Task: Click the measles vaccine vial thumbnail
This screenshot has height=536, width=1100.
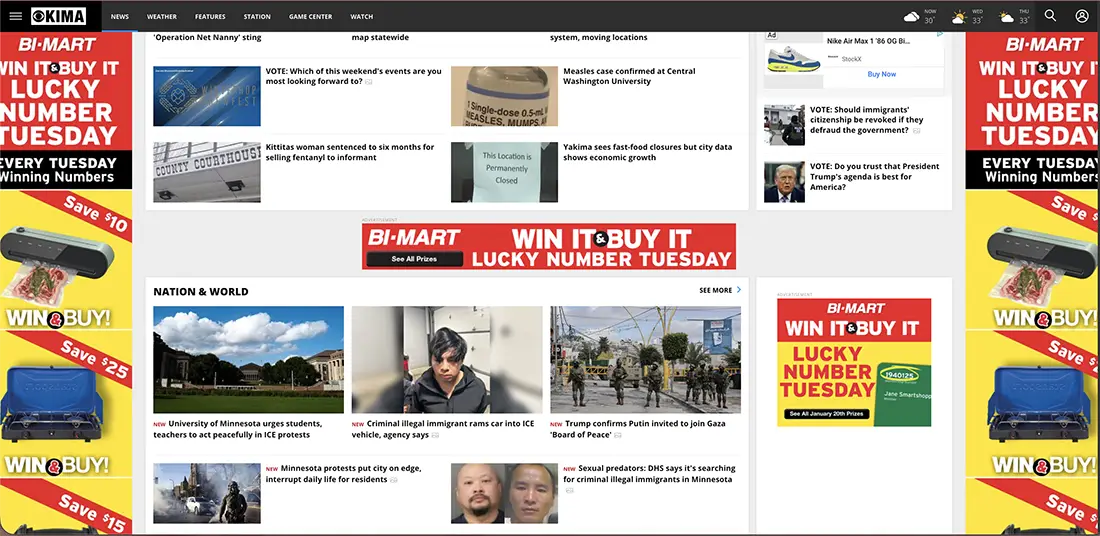Action: click(x=504, y=96)
